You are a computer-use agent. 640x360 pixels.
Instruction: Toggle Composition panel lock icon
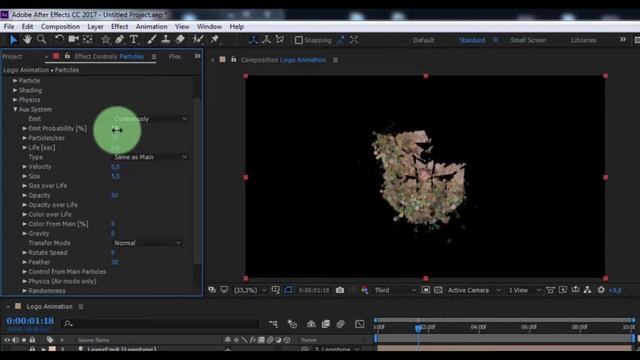pos(233,60)
